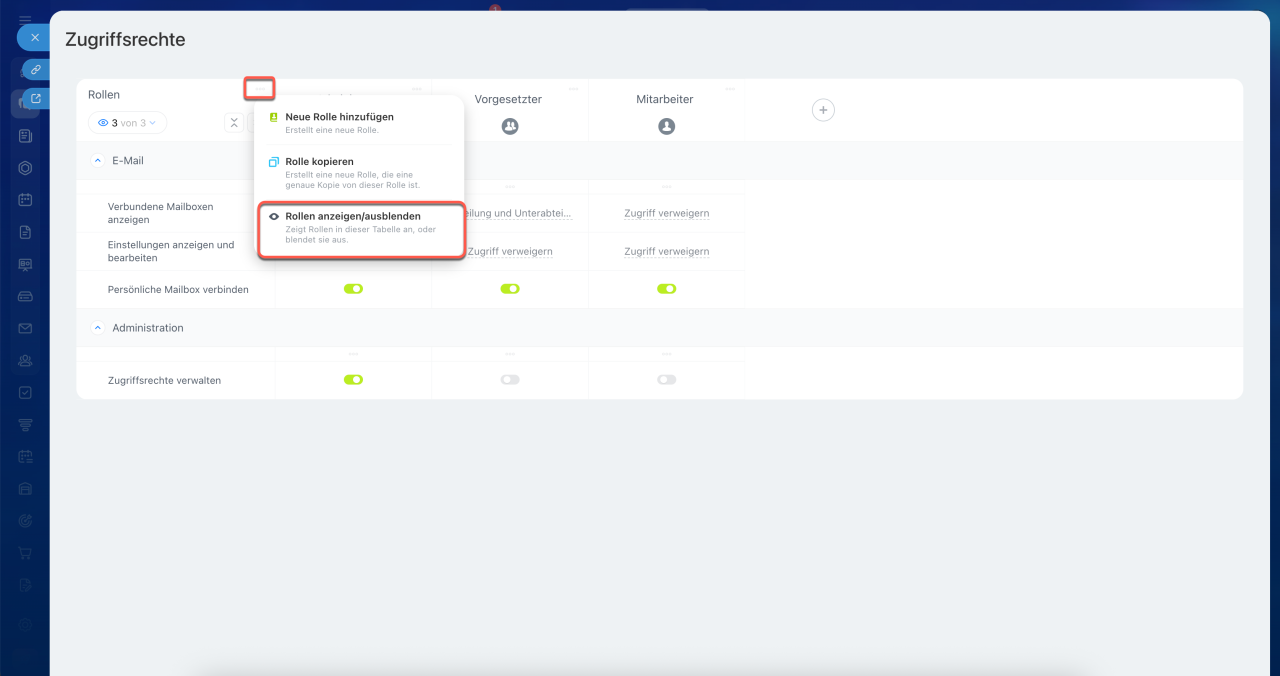This screenshot has height=676, width=1280.
Task: Toggle Zugriffsrechte verwalten for Vorgesetzter
Action: pyautogui.click(x=510, y=380)
